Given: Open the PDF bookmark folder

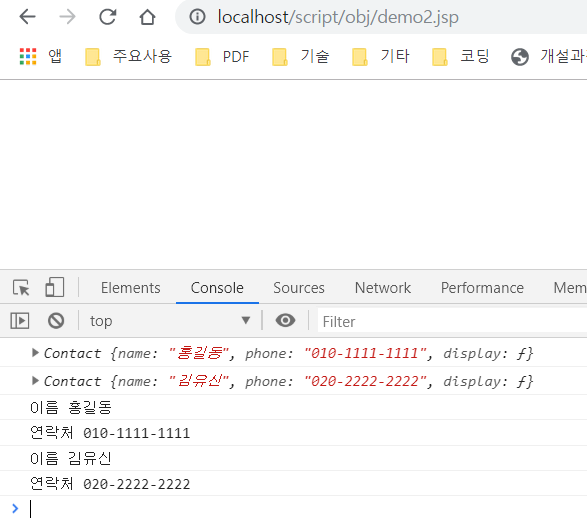Looking at the screenshot, I should 222,57.
